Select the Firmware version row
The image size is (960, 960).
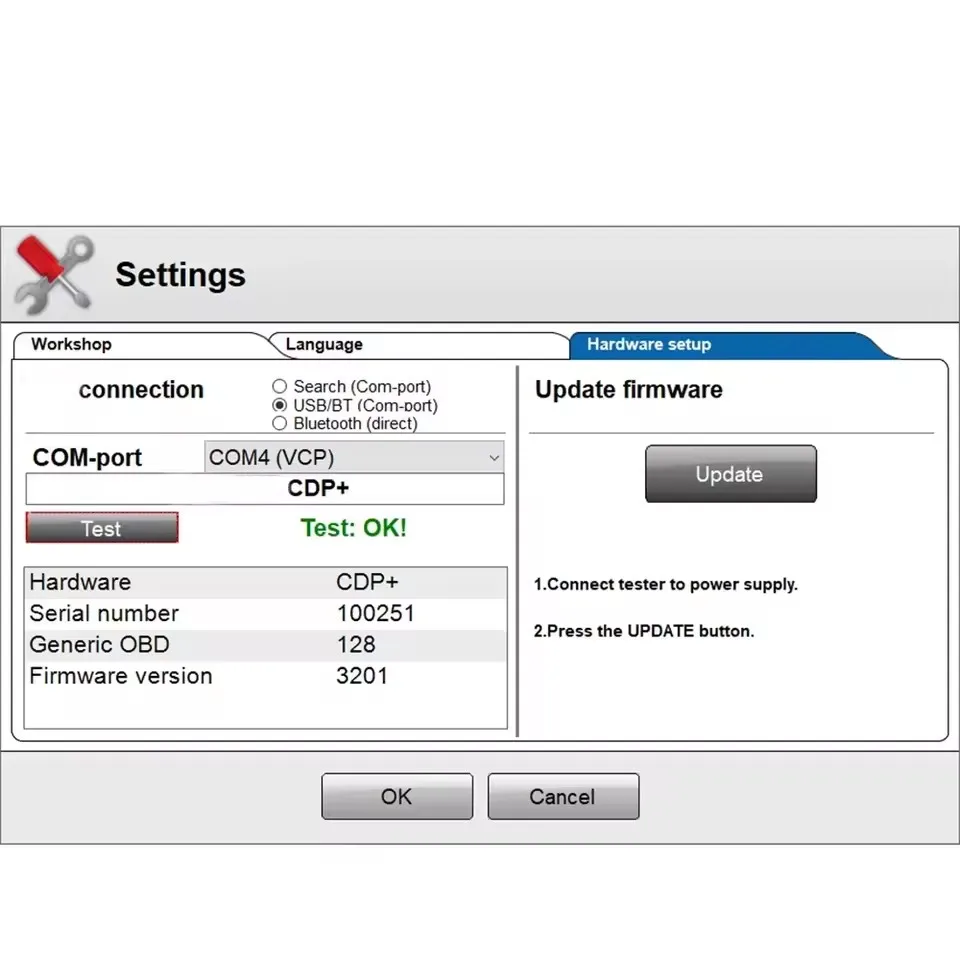pyautogui.click(x=266, y=676)
